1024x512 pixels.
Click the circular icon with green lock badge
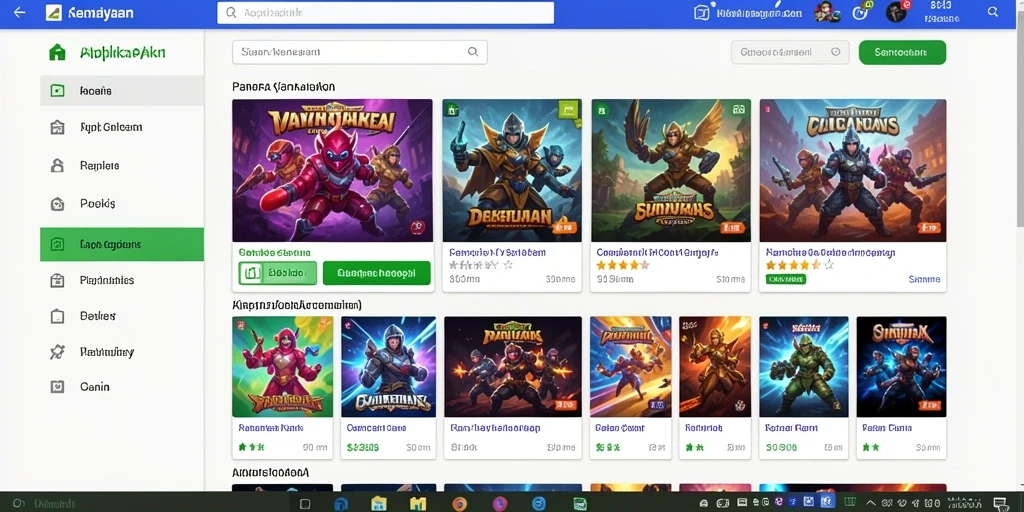pos(862,11)
